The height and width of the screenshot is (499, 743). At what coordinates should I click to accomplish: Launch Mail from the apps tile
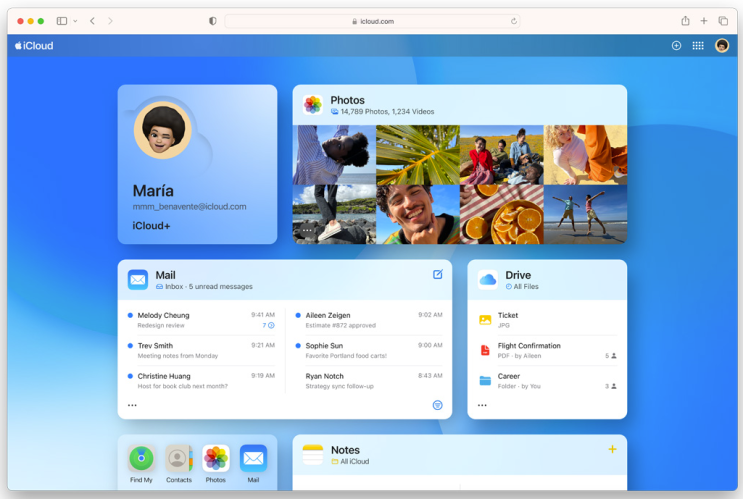253,458
